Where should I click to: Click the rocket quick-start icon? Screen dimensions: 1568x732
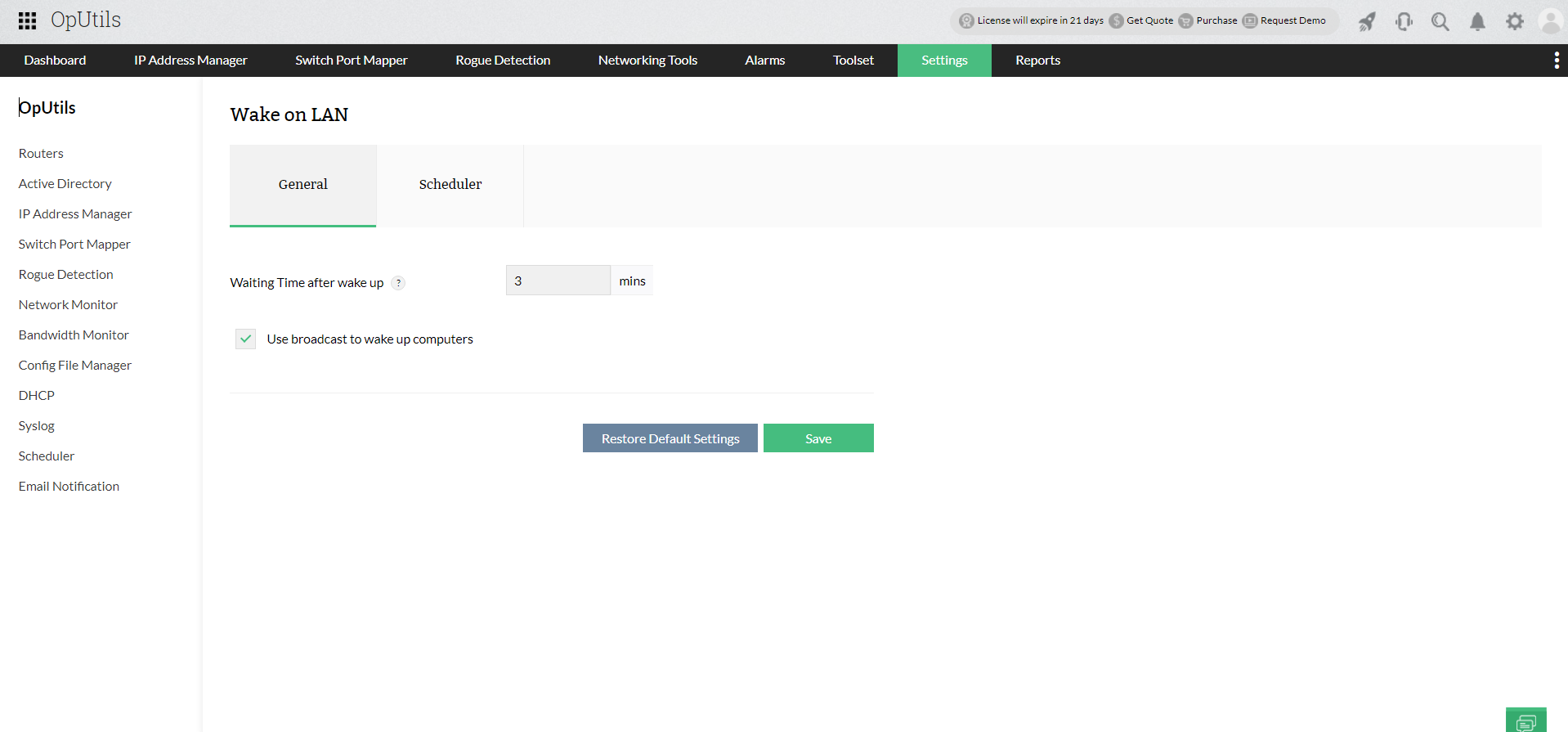point(1367,21)
